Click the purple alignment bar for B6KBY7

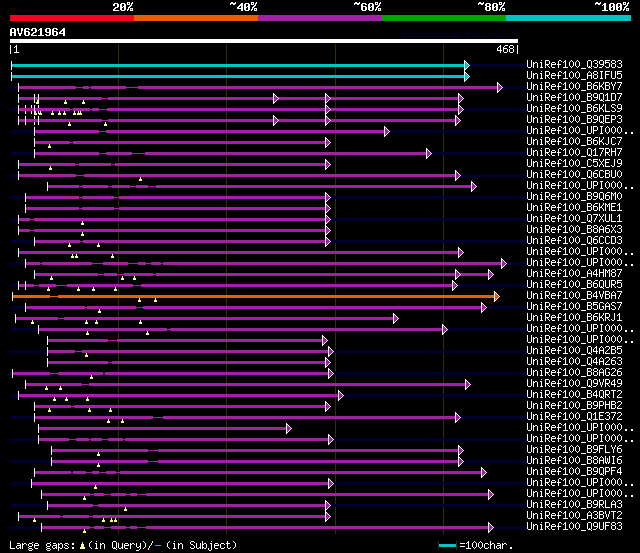(260, 87)
